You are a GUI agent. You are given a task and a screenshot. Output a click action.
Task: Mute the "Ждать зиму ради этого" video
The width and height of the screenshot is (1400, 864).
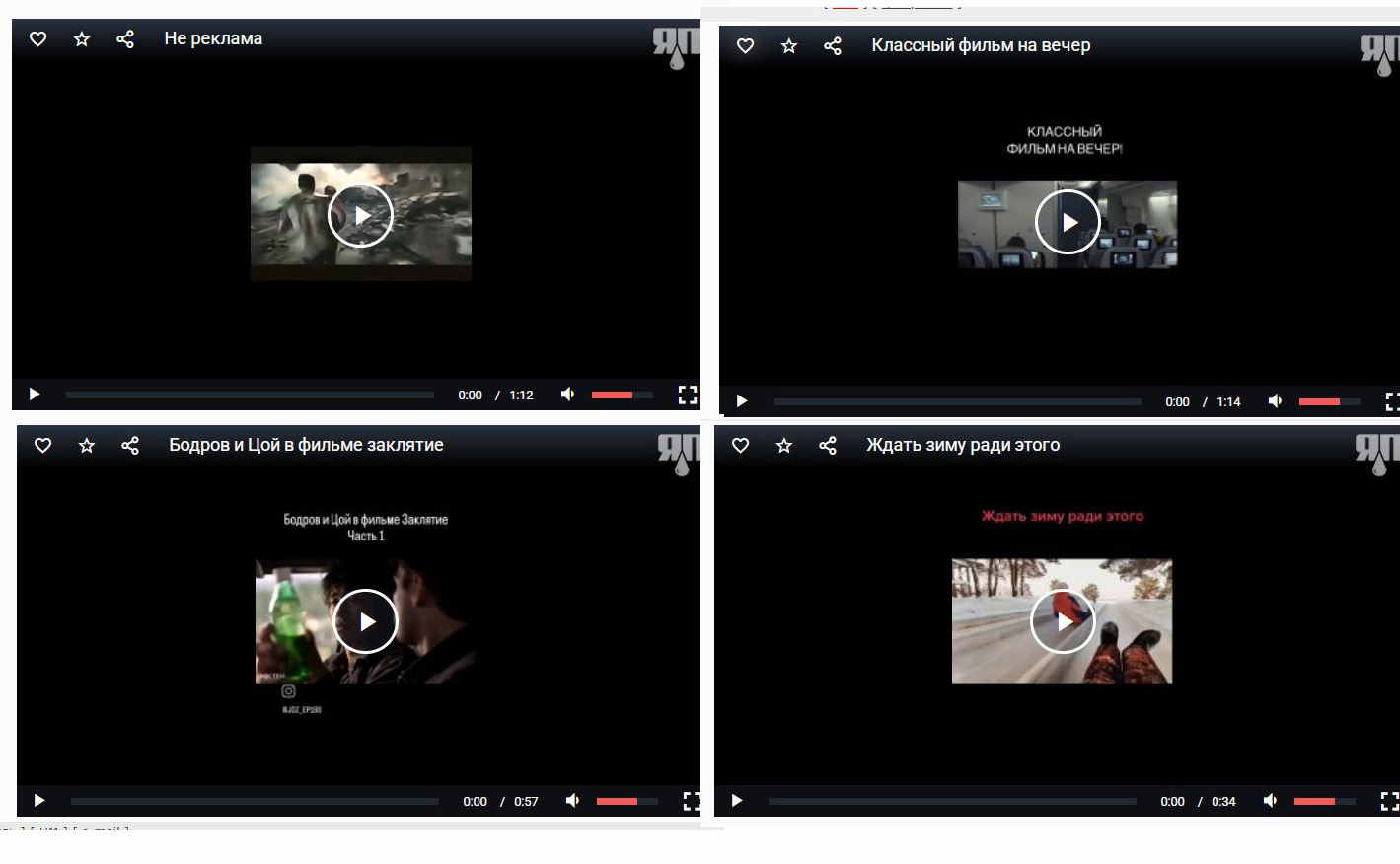tap(1270, 801)
